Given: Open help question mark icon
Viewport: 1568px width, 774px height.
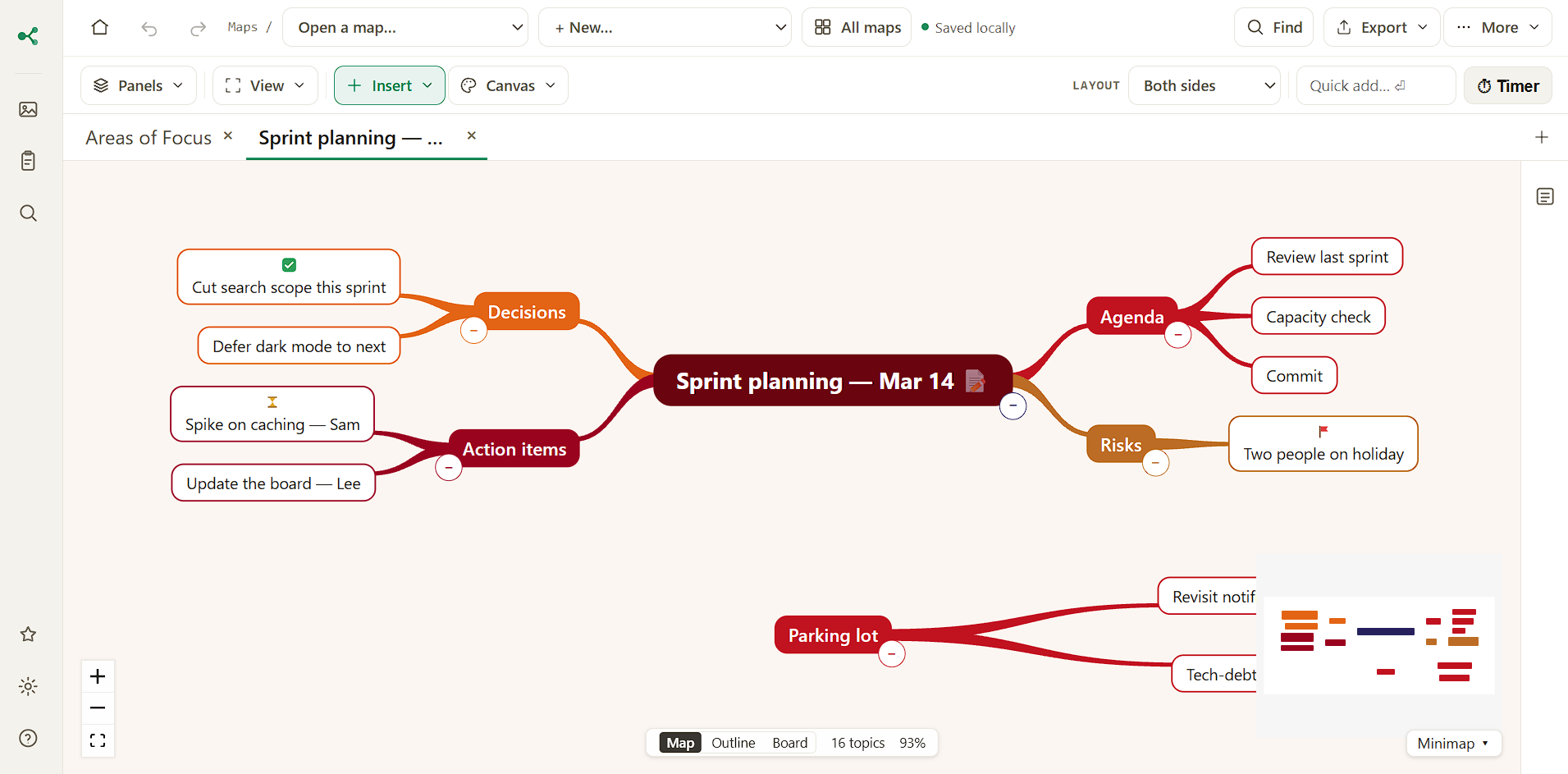Looking at the screenshot, I should coord(28,738).
